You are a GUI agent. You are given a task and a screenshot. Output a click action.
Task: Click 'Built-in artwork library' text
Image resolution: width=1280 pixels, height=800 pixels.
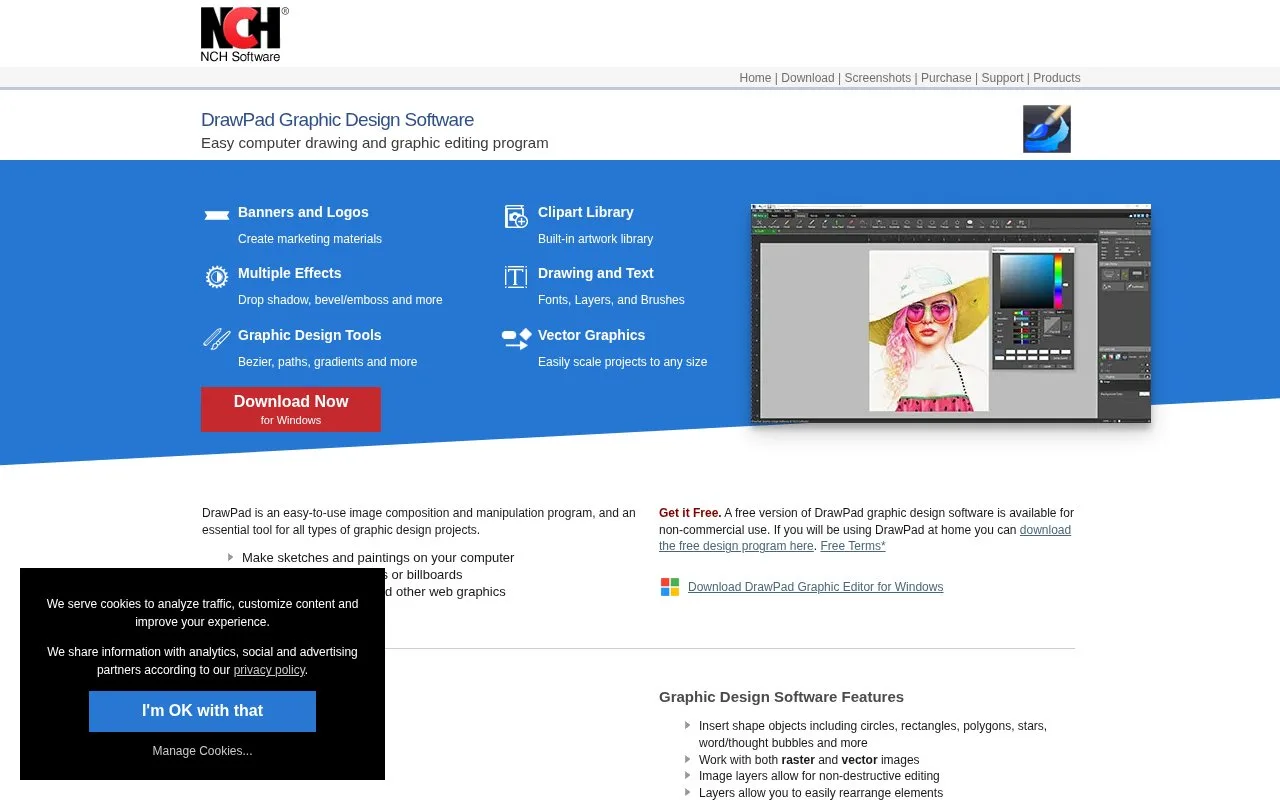[x=595, y=239]
